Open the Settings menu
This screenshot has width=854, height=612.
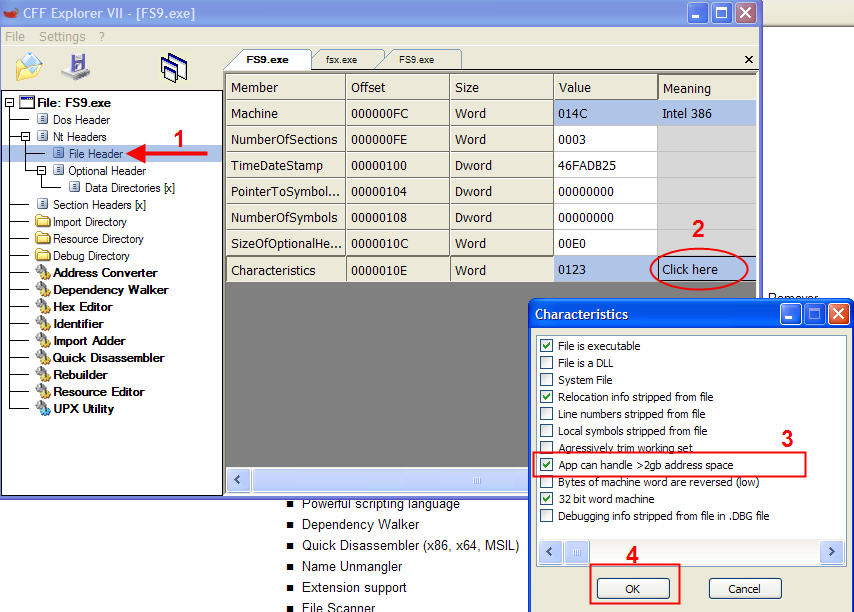tap(61, 36)
